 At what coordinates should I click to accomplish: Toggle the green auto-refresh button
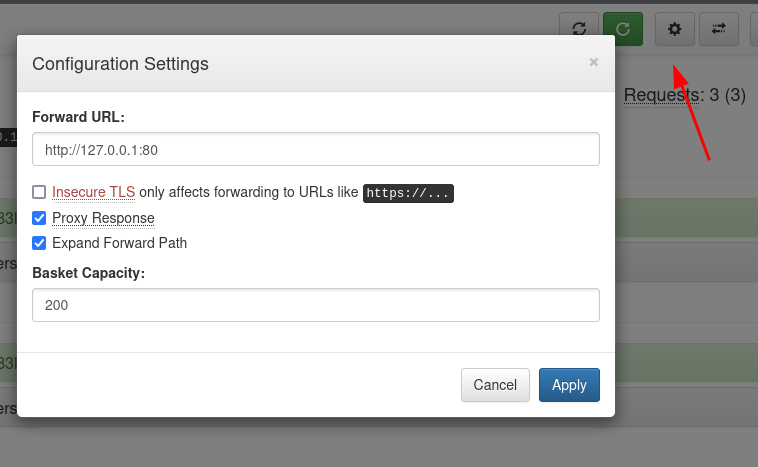(623, 29)
